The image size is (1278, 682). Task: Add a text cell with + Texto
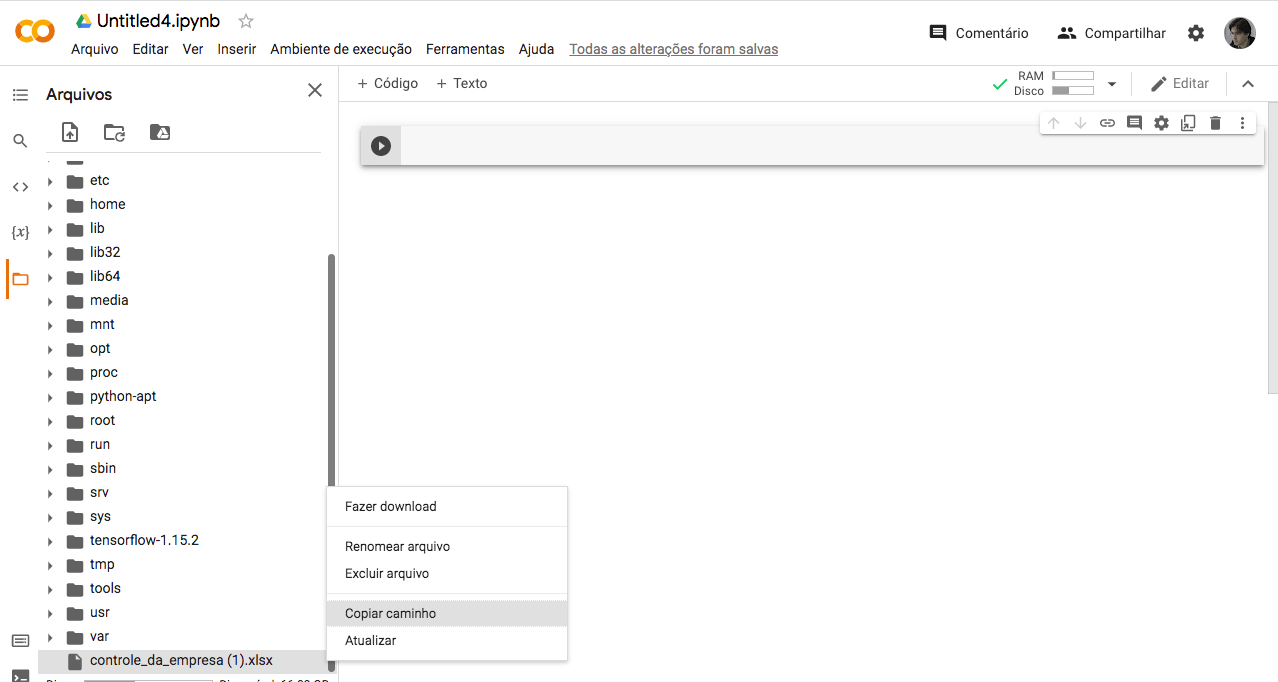461,83
